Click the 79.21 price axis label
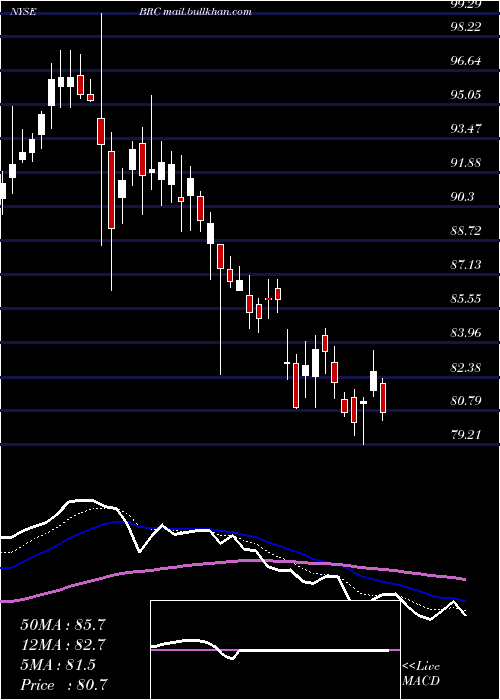The image size is (500, 700). (467, 435)
